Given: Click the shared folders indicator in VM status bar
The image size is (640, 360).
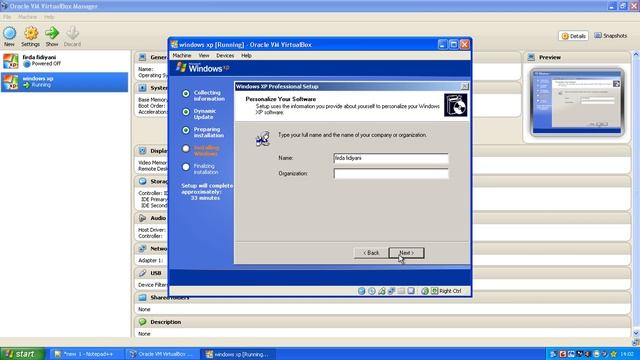Looking at the screenshot, I should point(401,291).
